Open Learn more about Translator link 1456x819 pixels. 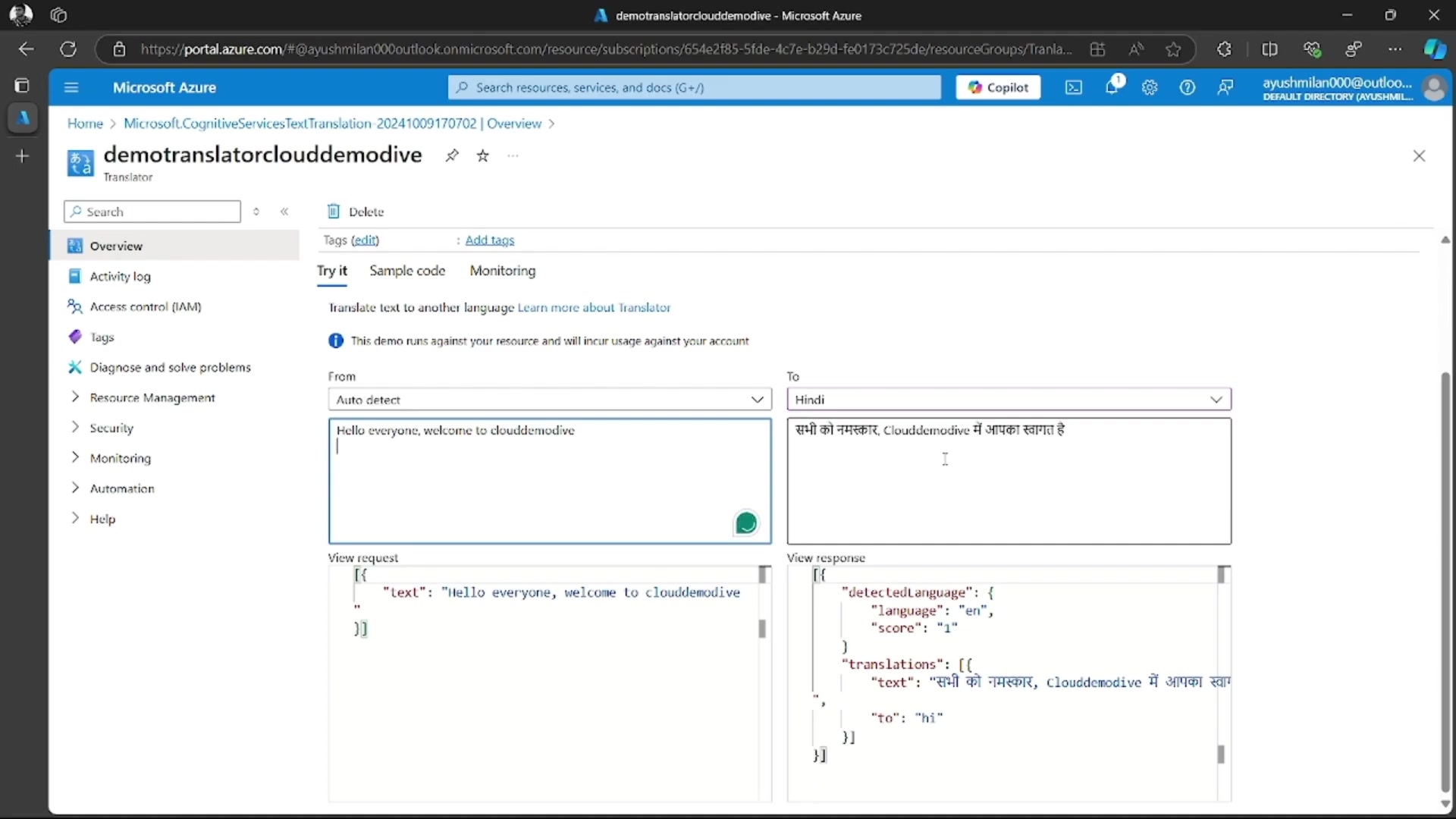pos(594,307)
